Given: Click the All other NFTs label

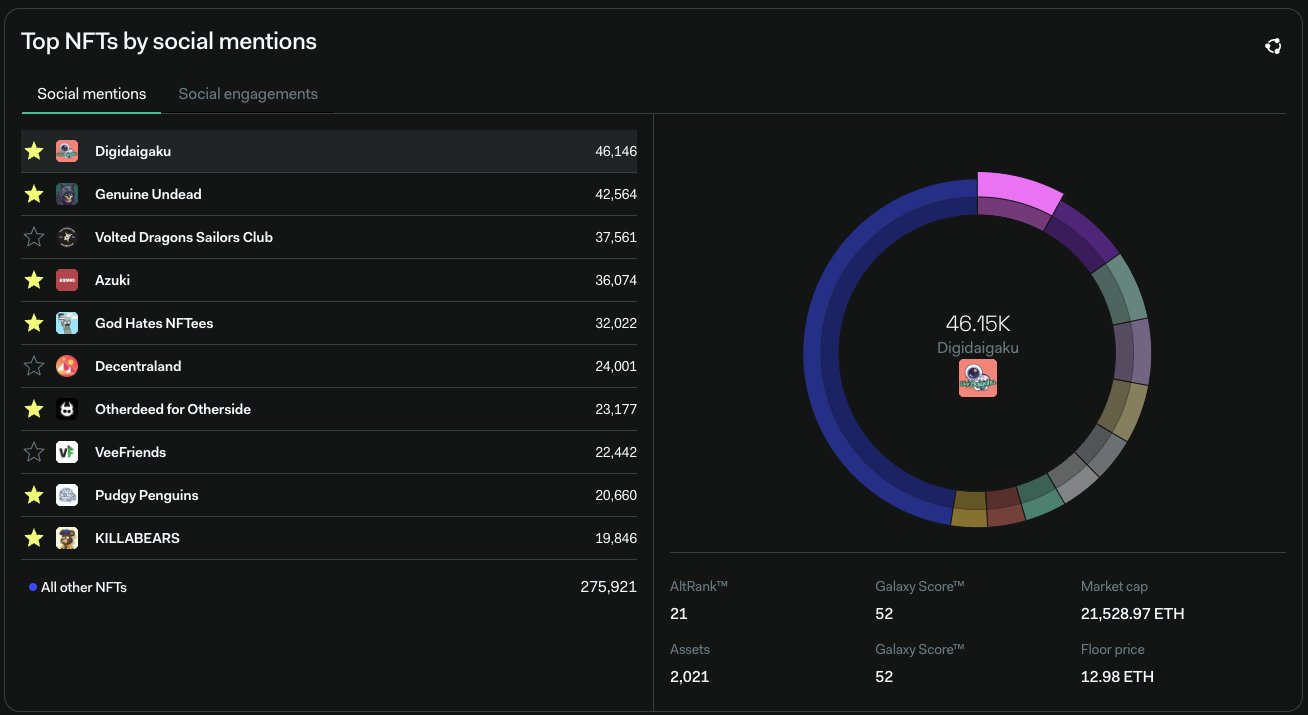Looking at the screenshot, I should click(84, 587).
